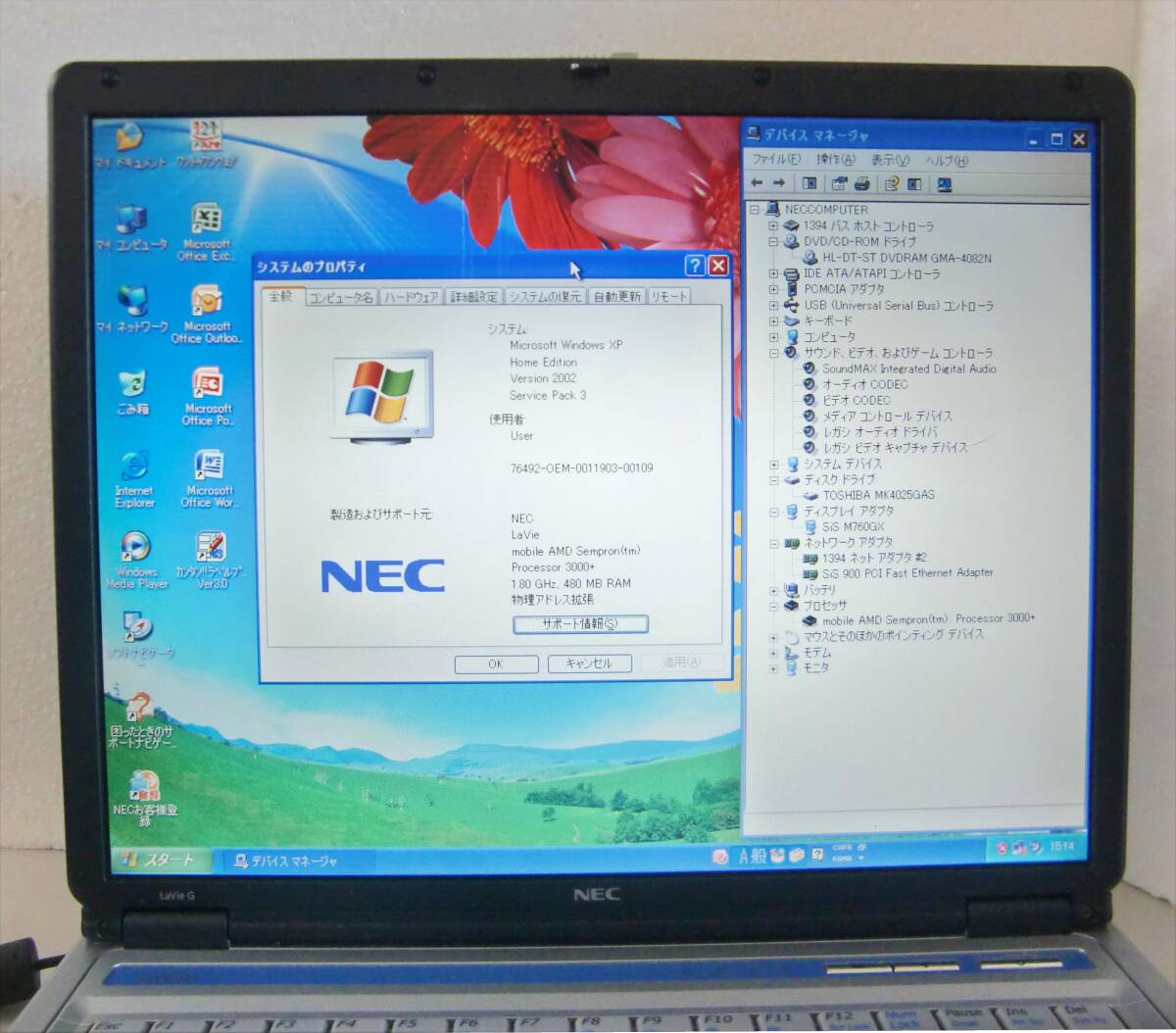Select mobile AMD Sempron Processor 3000+ entry
1176x1033 pixels.
[x=919, y=619]
